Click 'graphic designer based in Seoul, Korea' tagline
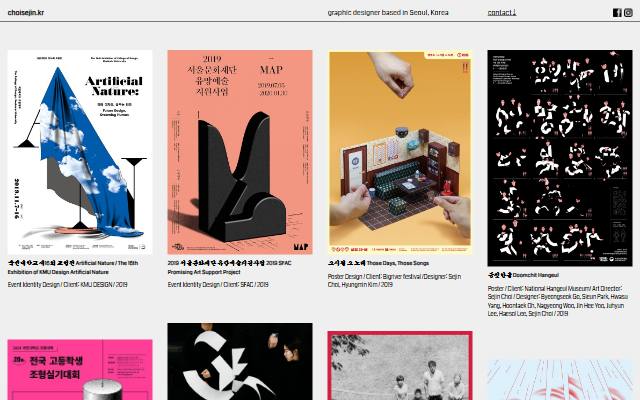Image resolution: width=640 pixels, height=400 pixels. pyautogui.click(x=388, y=13)
